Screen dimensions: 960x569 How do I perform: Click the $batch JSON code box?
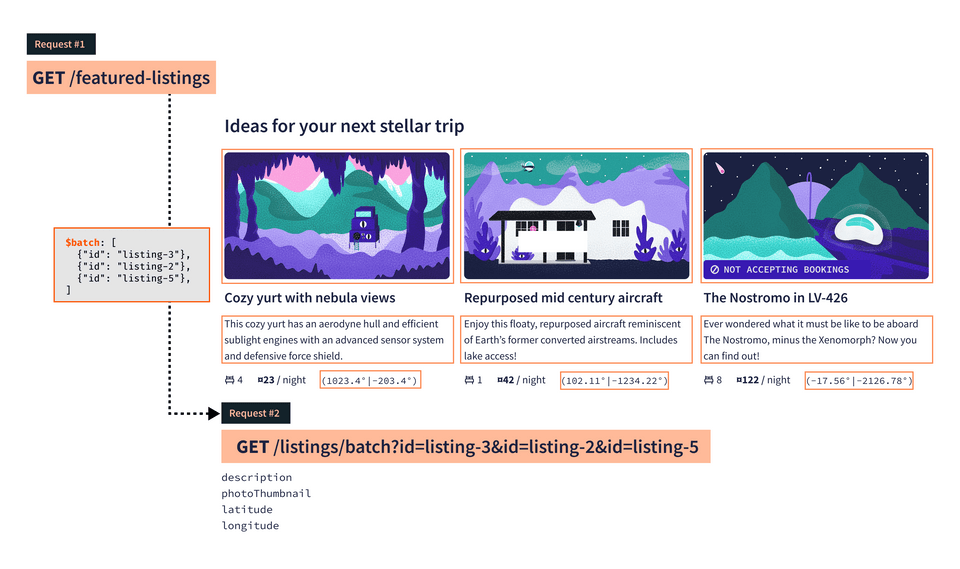click(x=130, y=266)
